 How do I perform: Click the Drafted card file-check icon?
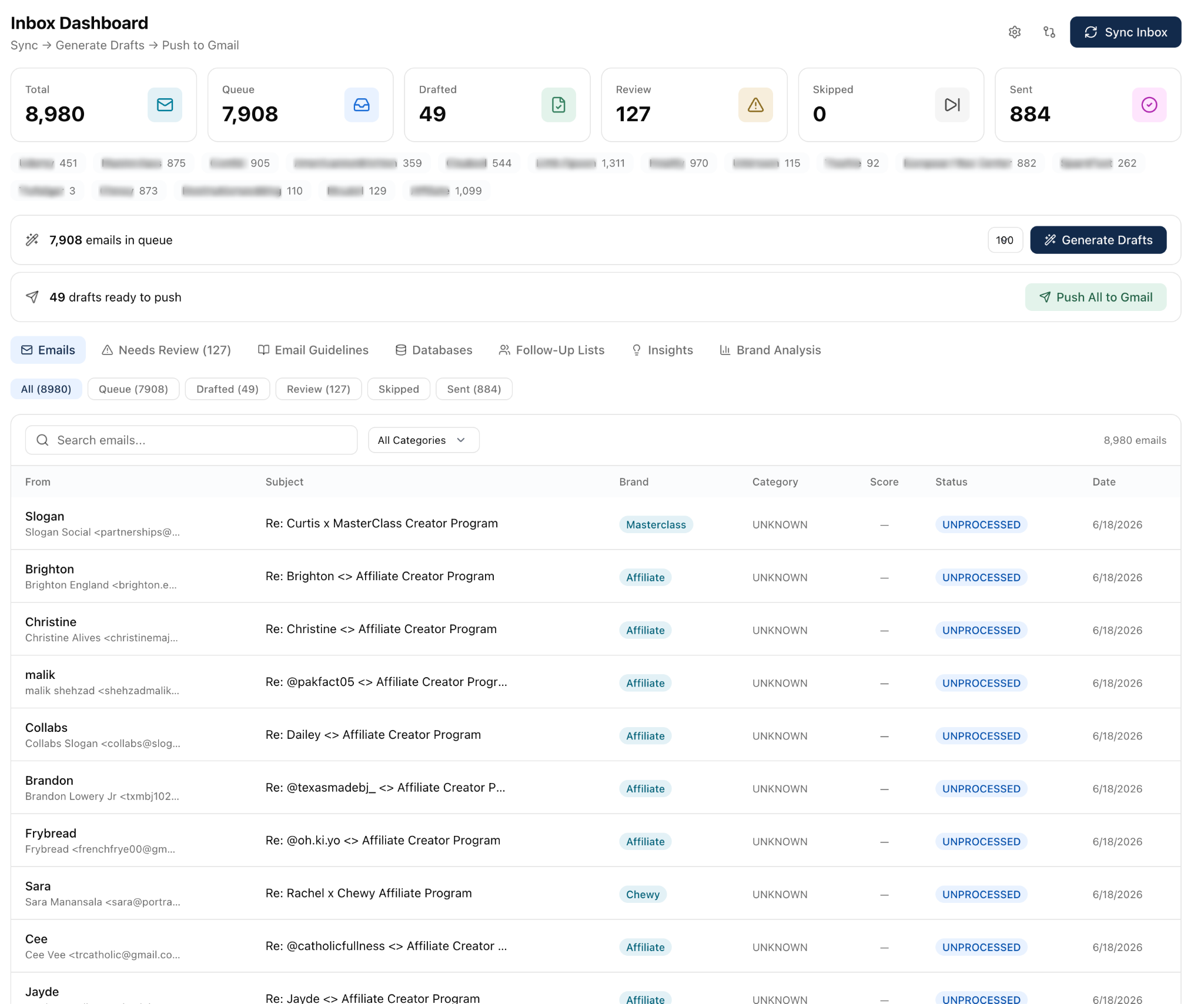point(558,105)
